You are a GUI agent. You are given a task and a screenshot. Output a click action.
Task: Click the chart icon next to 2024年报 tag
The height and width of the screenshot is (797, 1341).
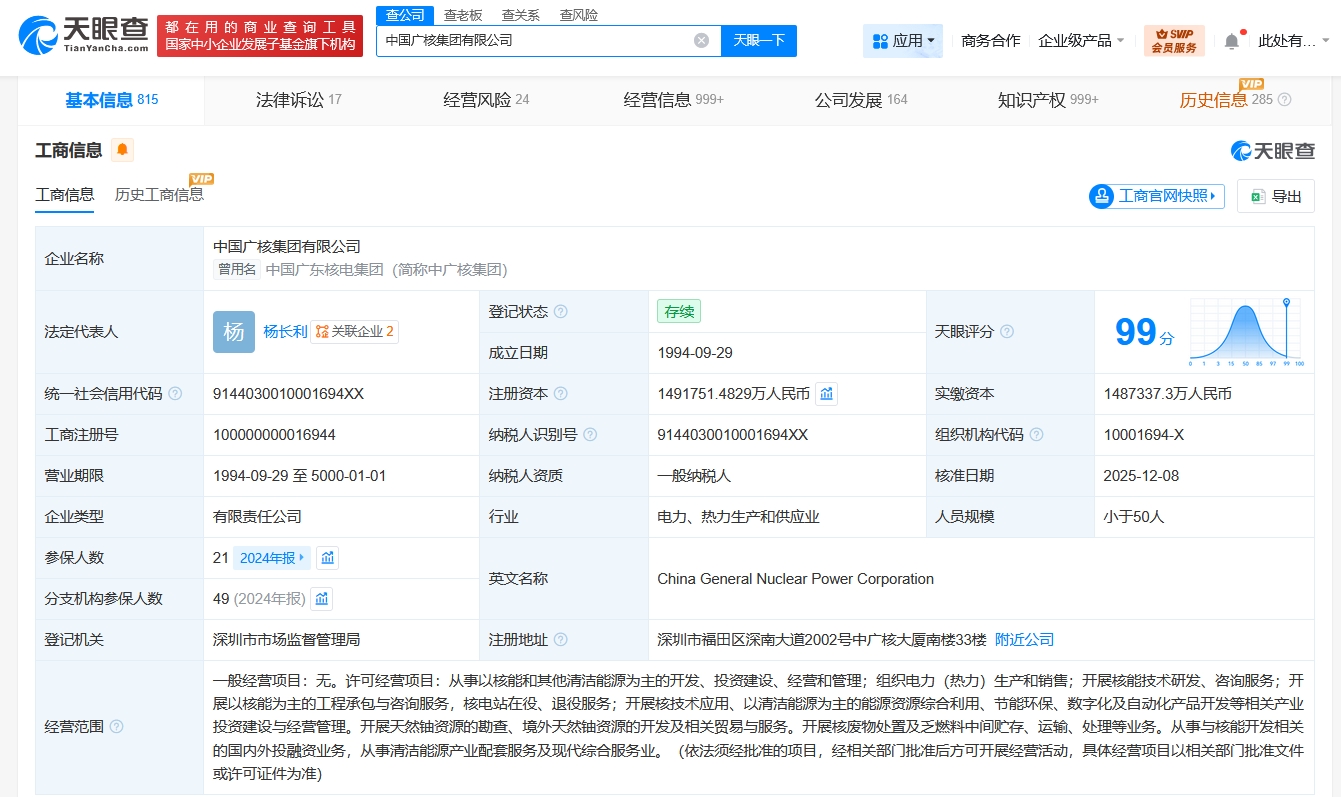click(x=327, y=558)
